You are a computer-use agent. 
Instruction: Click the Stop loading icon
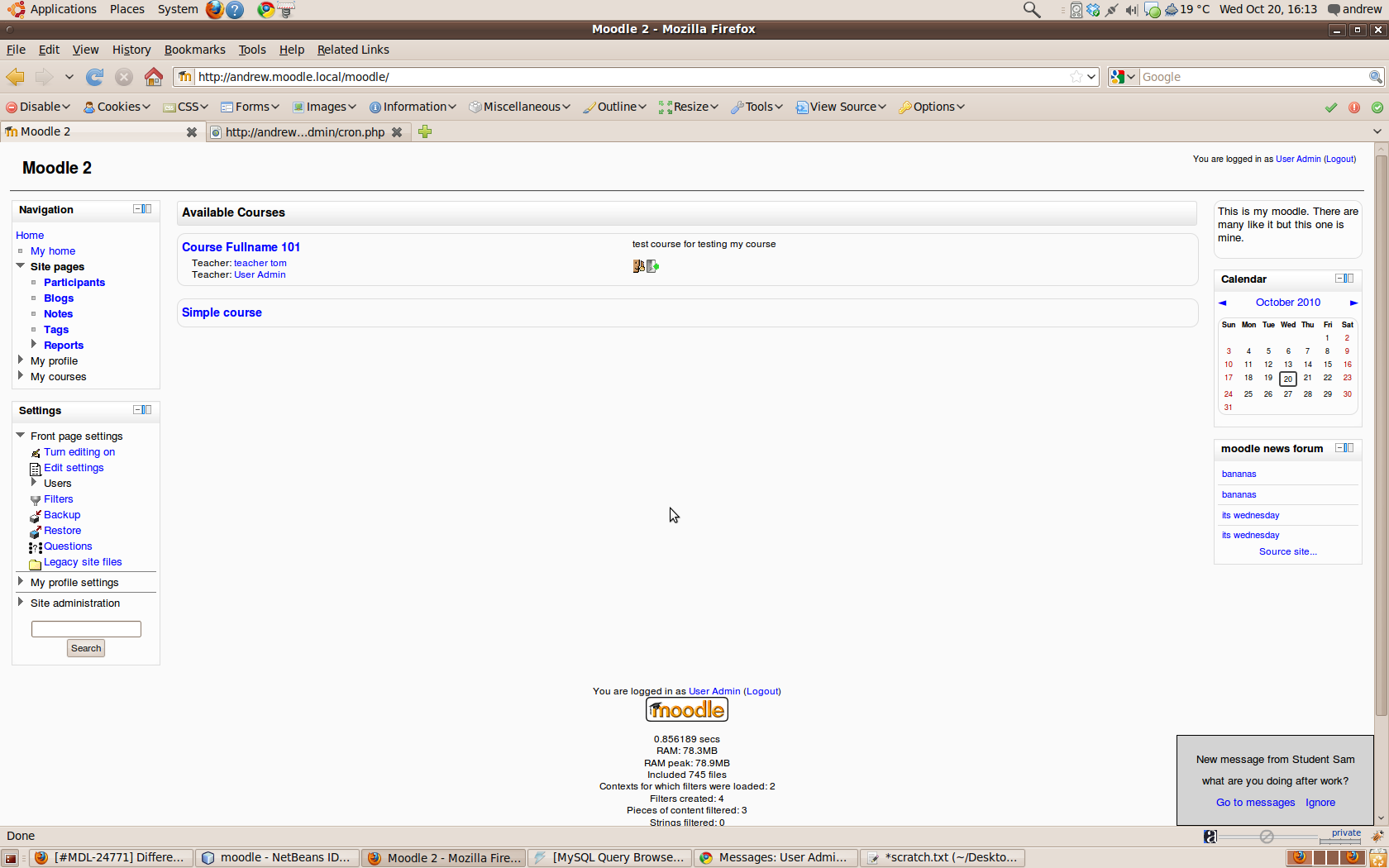pos(124,77)
